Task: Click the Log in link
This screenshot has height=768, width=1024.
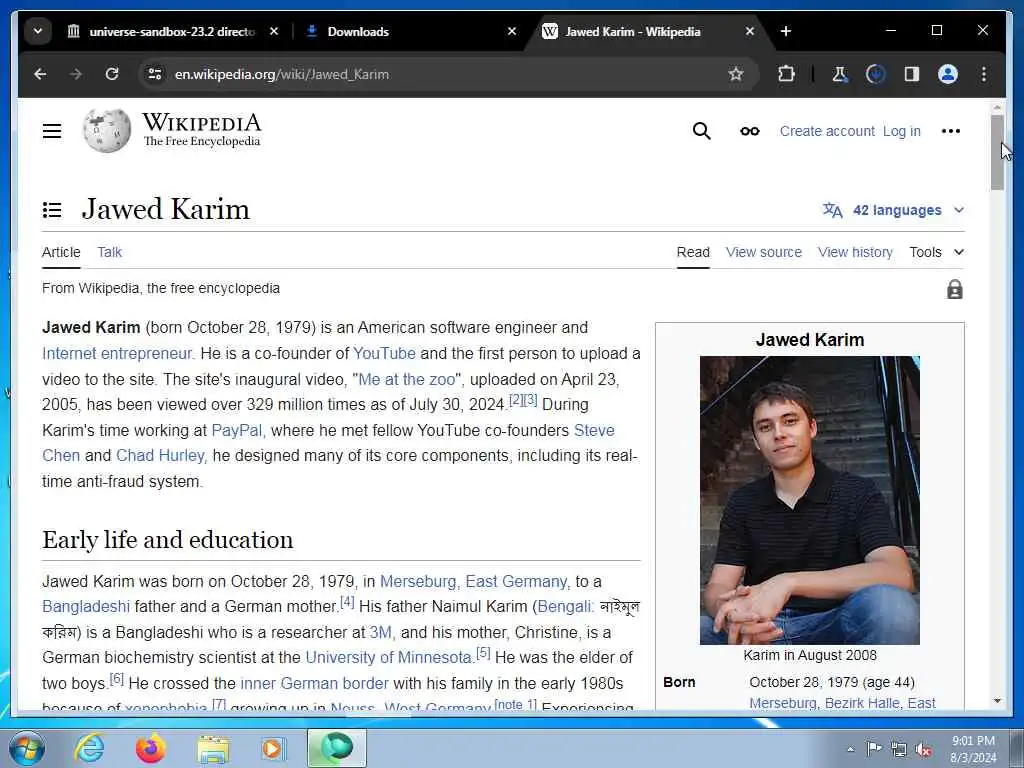Action: [901, 131]
